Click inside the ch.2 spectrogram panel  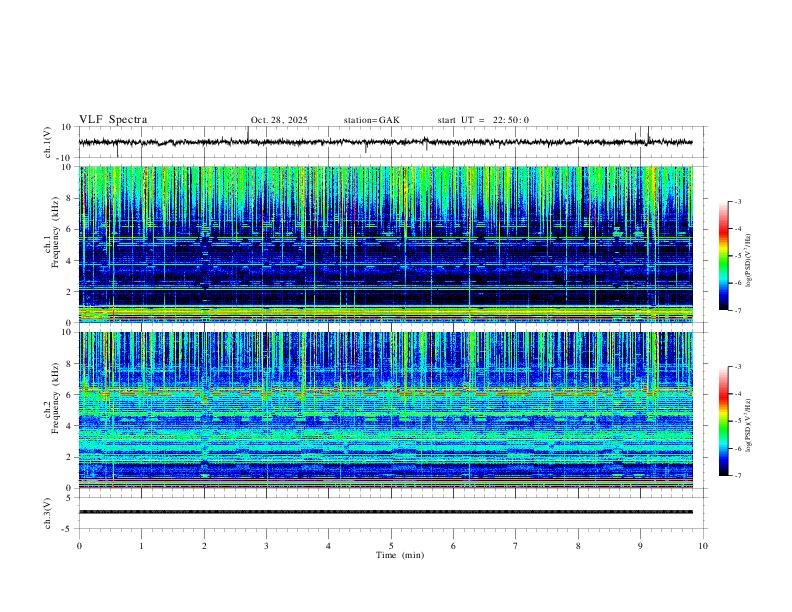point(385,410)
